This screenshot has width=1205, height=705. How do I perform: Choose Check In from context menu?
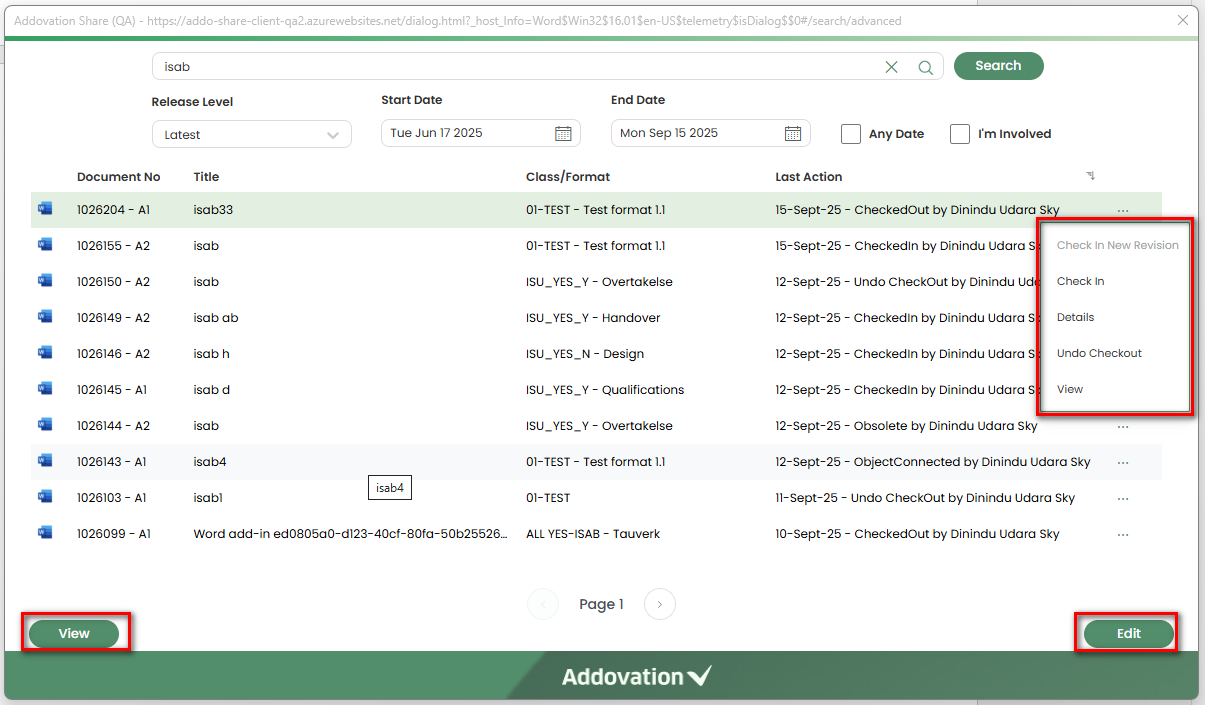(1080, 281)
